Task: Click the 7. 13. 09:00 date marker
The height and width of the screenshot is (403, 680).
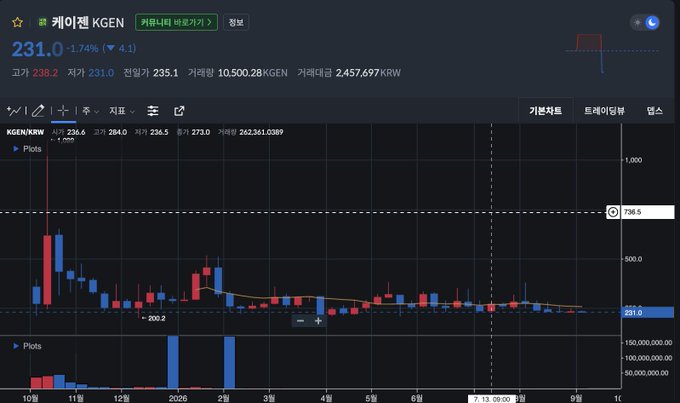Action: tap(492, 399)
